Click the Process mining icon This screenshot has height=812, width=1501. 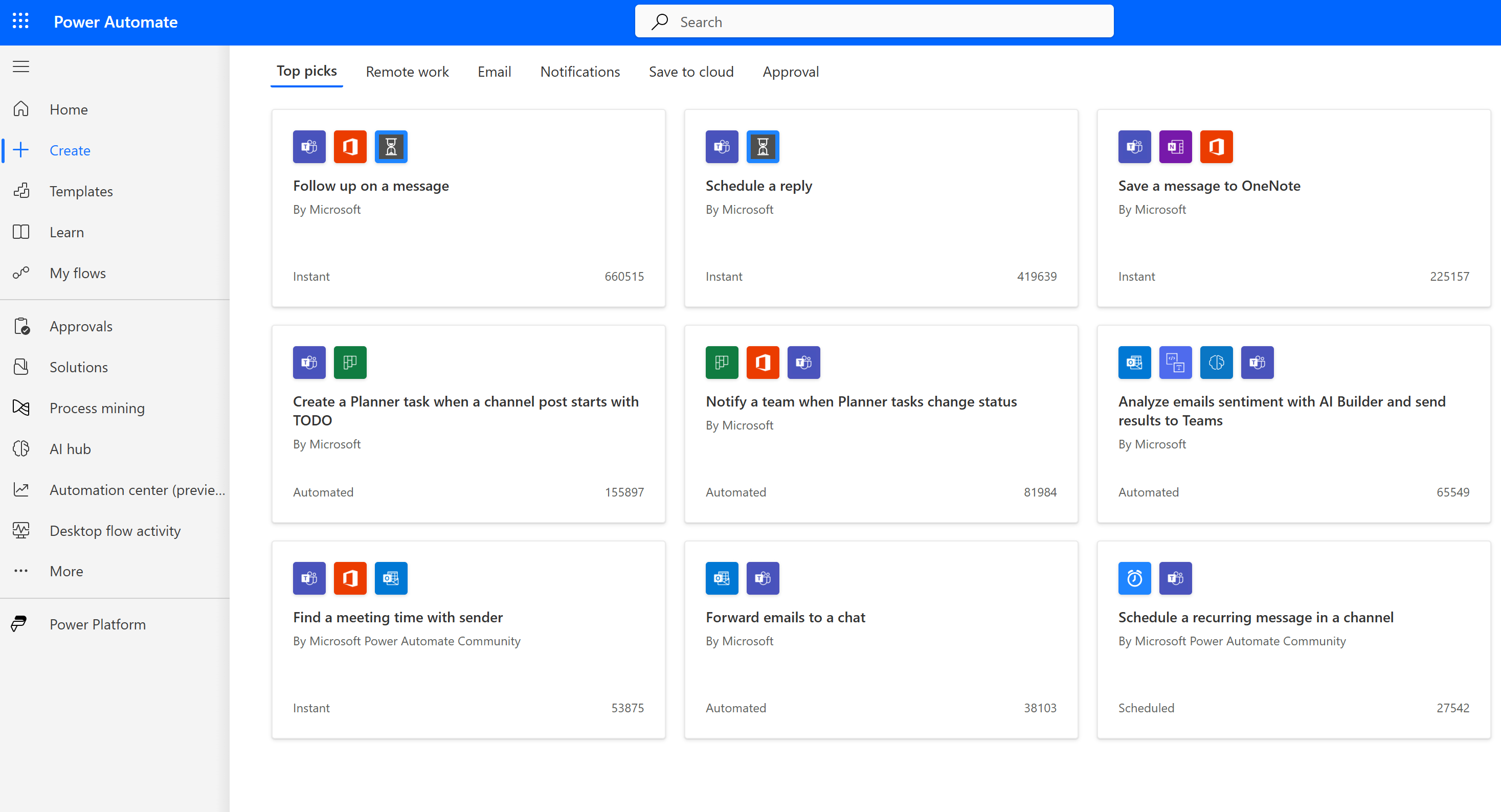[x=21, y=408]
